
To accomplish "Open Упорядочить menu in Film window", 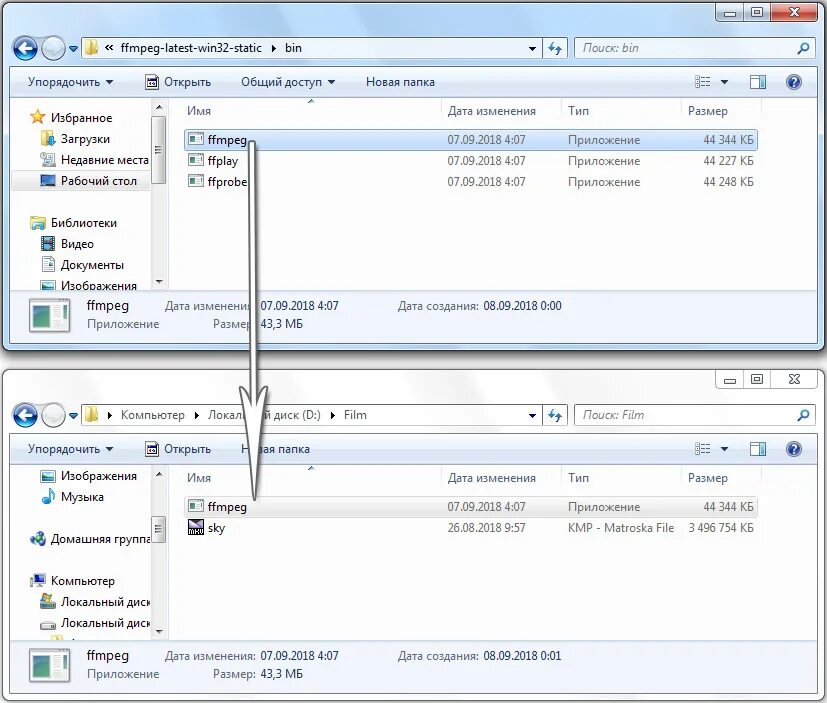I will (70, 449).
